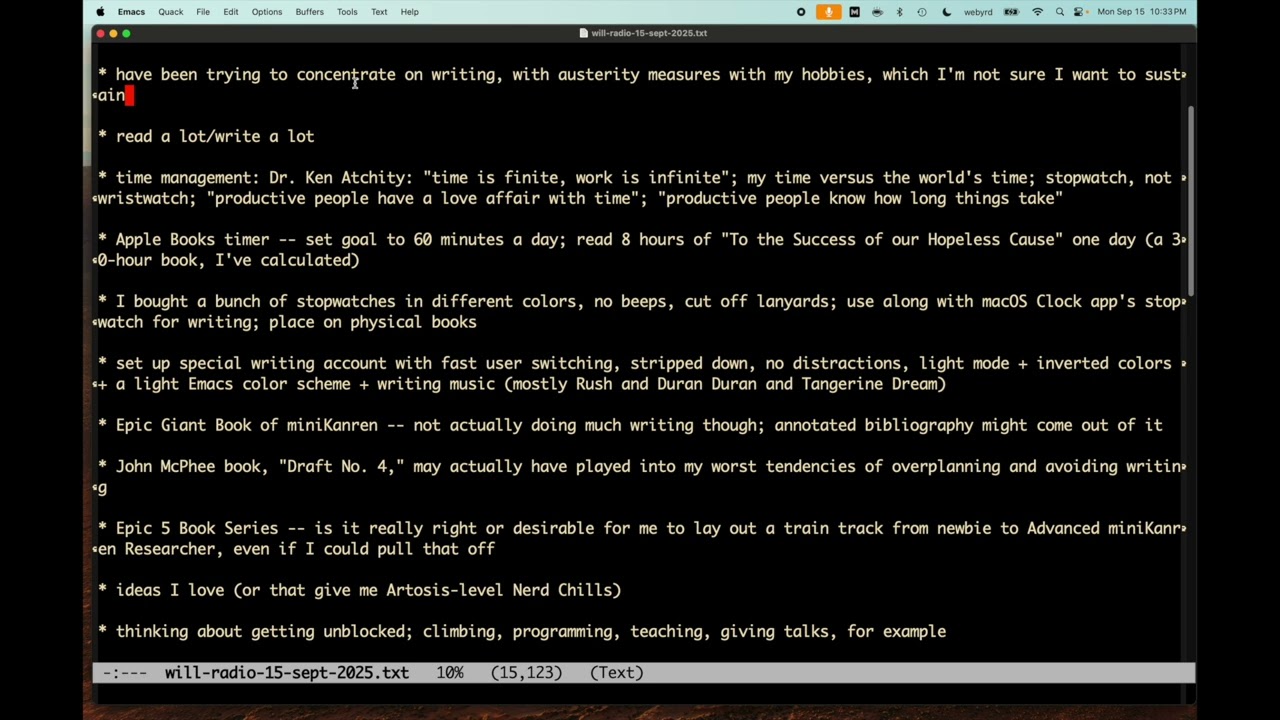This screenshot has width=1280, height=720.
Task: Open the Apple menu
Action: pyautogui.click(x=100, y=12)
